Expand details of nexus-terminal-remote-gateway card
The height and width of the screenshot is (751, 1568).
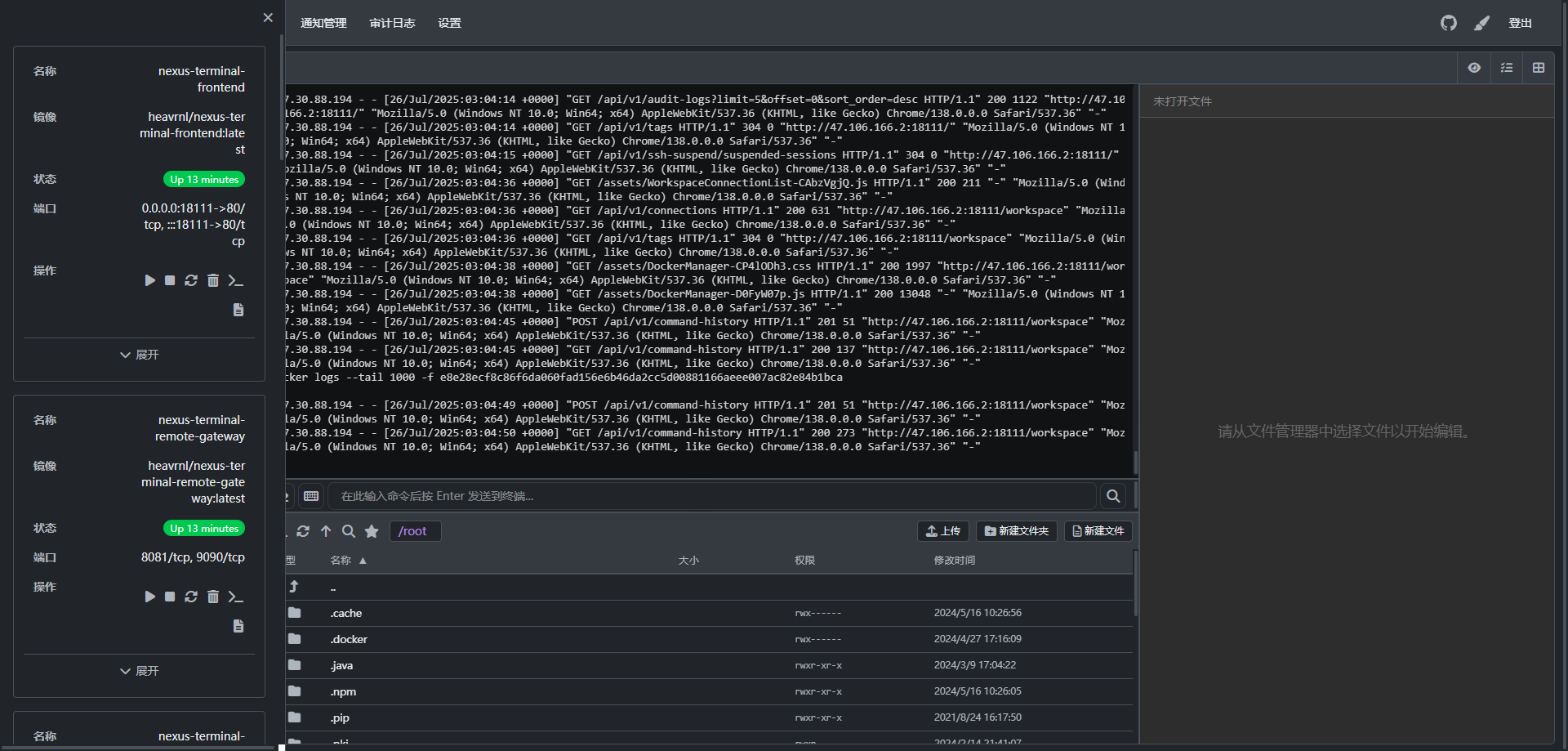pyautogui.click(x=139, y=671)
